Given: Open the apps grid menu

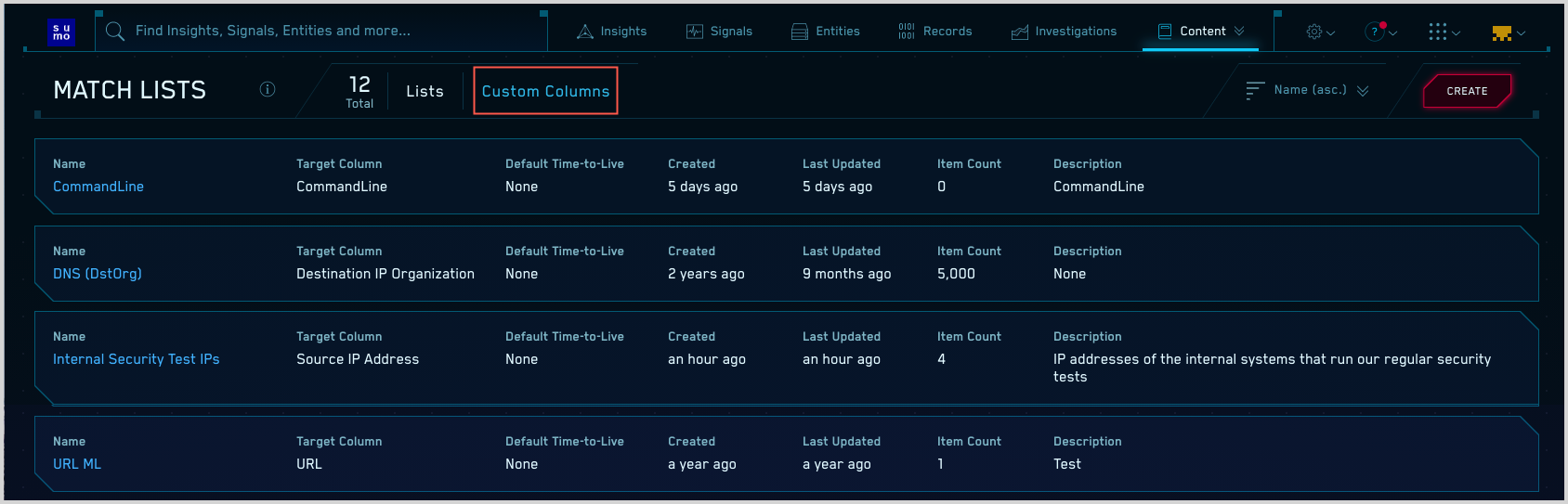Looking at the screenshot, I should [x=1444, y=32].
